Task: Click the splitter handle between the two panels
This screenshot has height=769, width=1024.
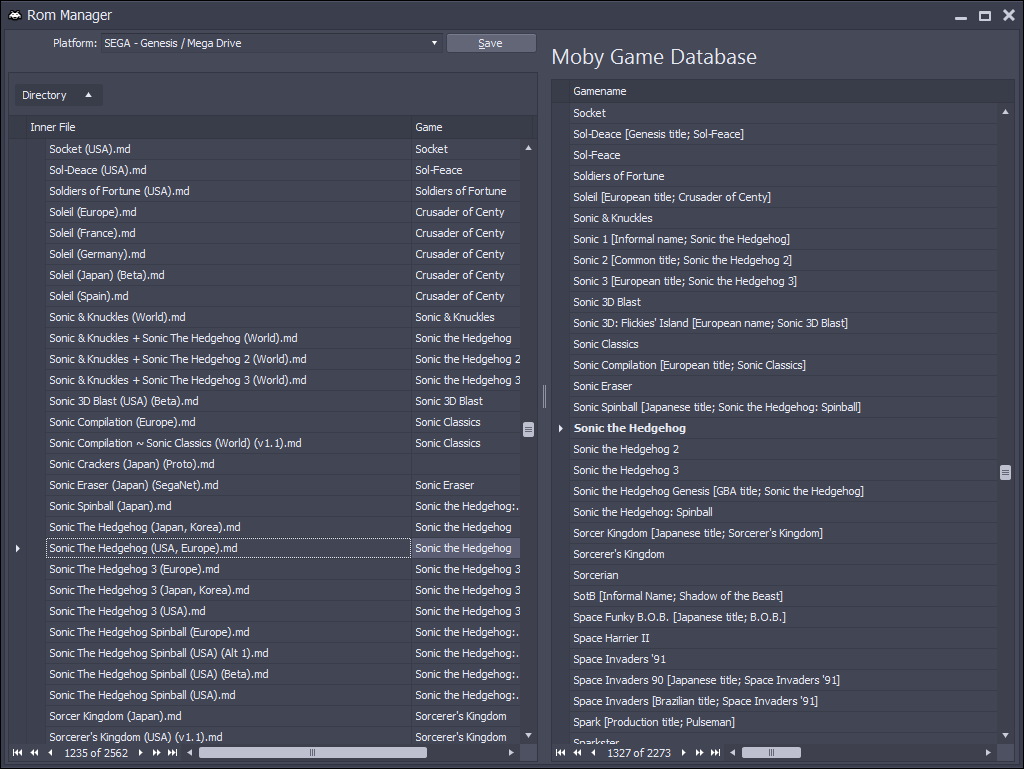Action: coord(544,396)
